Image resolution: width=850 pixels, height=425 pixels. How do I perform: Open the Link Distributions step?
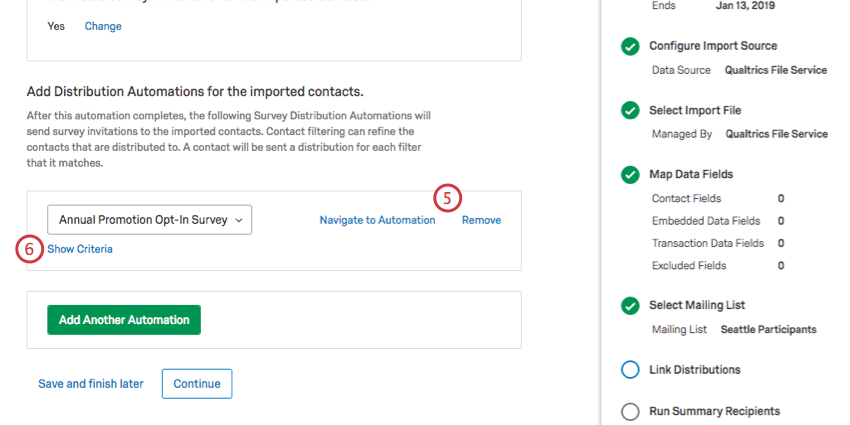coord(694,370)
